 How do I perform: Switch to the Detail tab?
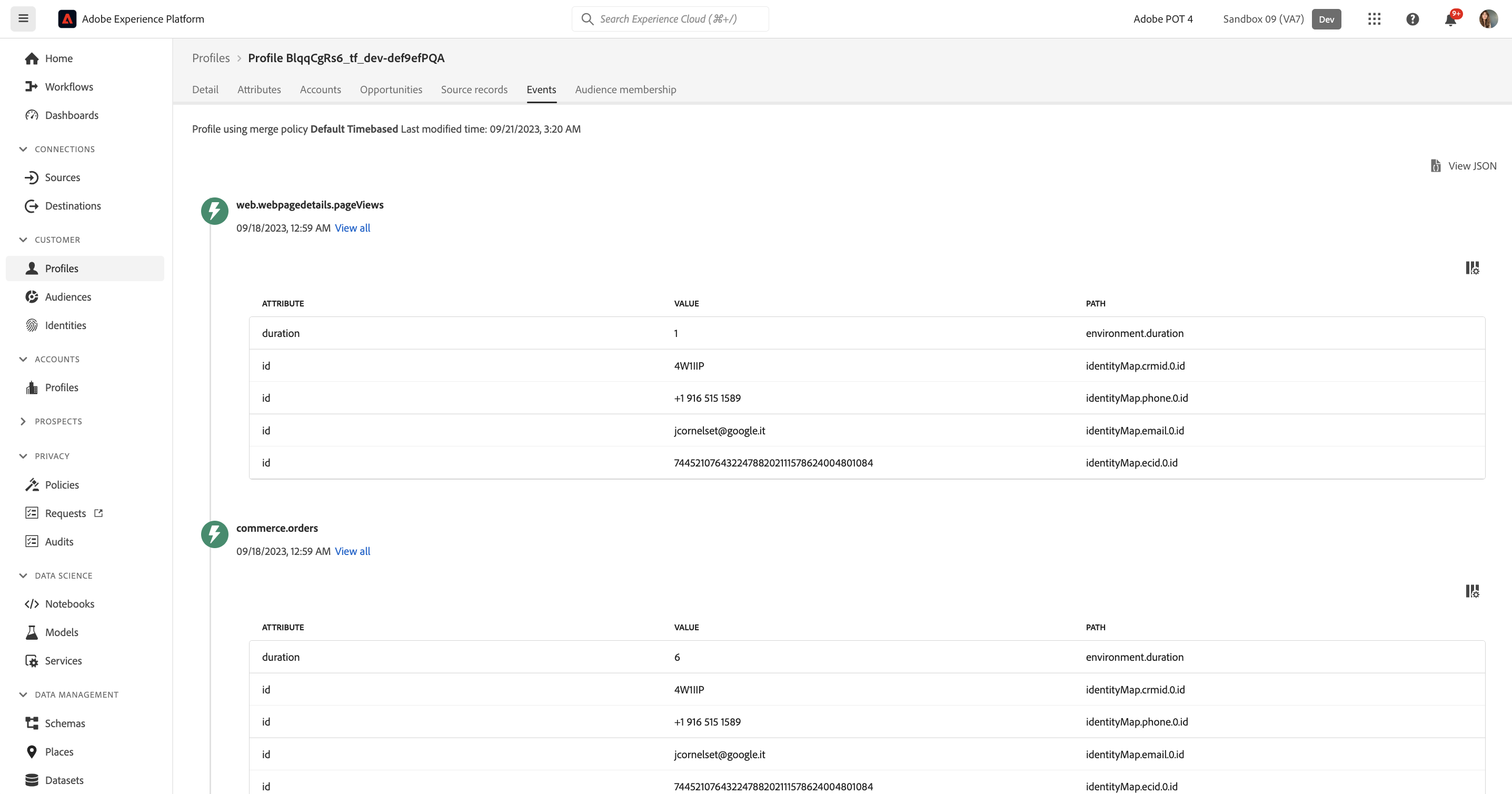pos(205,89)
